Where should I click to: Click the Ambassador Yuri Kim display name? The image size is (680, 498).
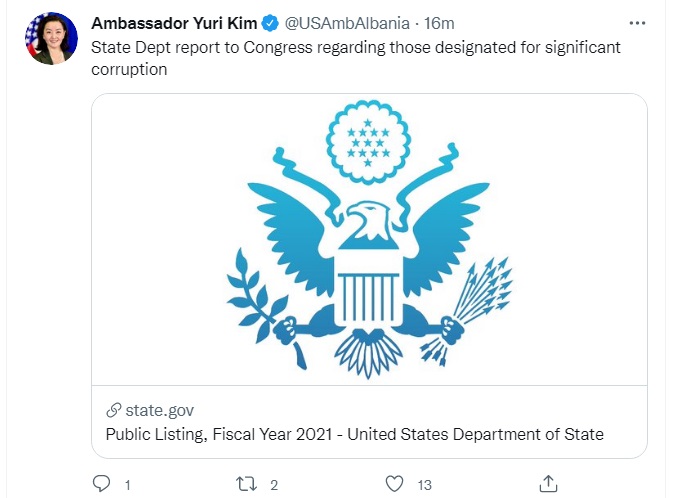[173, 23]
